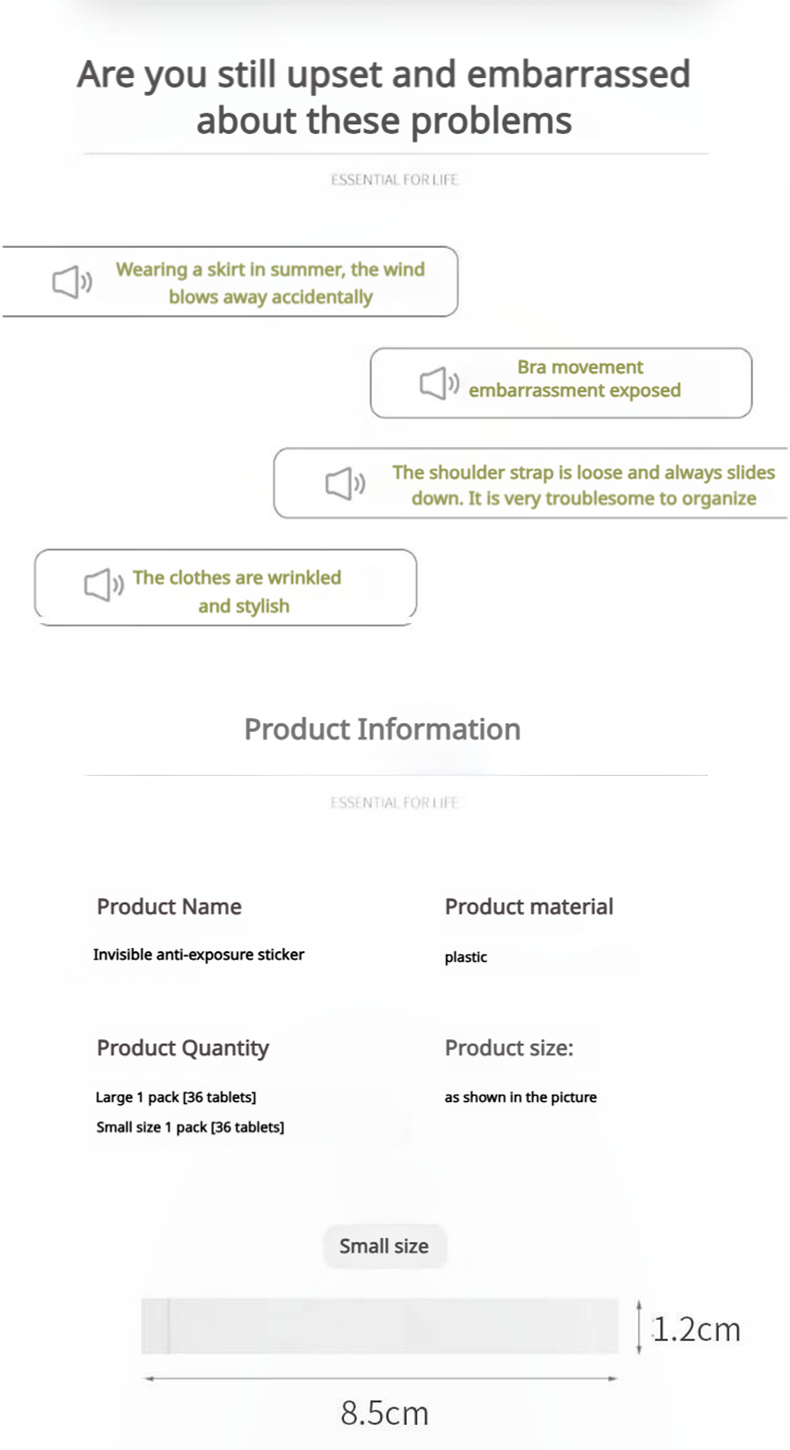Select the Small size label
Viewport: 790px width, 1450px height.
(384, 1246)
